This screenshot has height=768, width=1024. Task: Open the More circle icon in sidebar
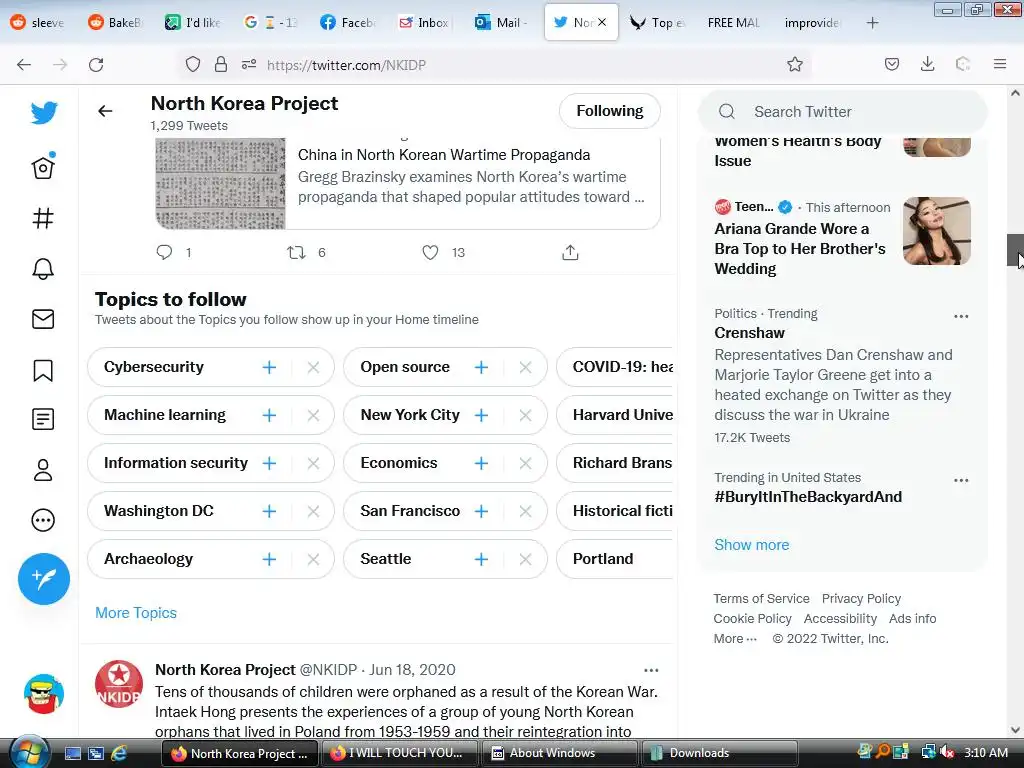pos(43,520)
